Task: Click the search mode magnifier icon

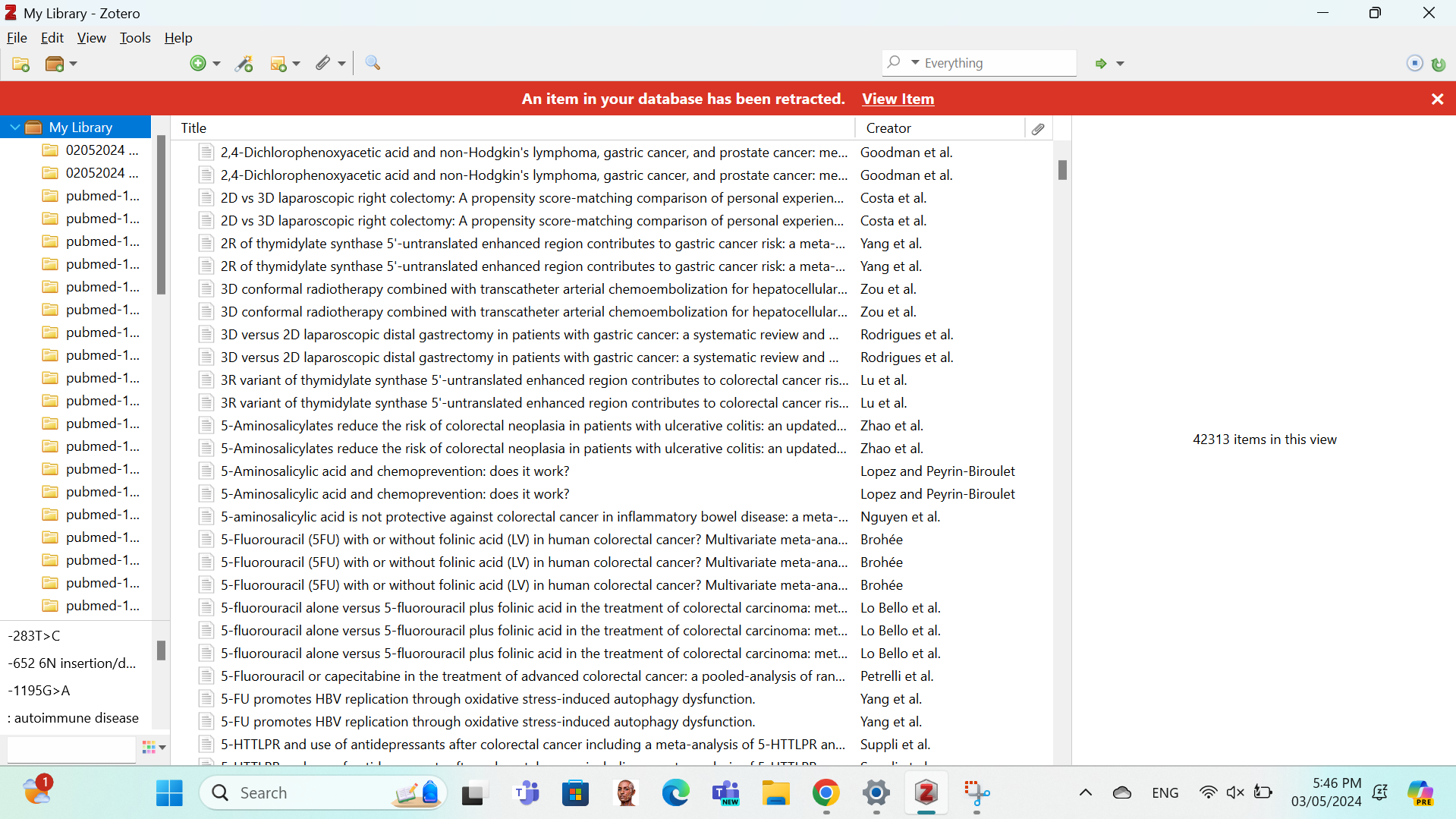Action: (895, 62)
